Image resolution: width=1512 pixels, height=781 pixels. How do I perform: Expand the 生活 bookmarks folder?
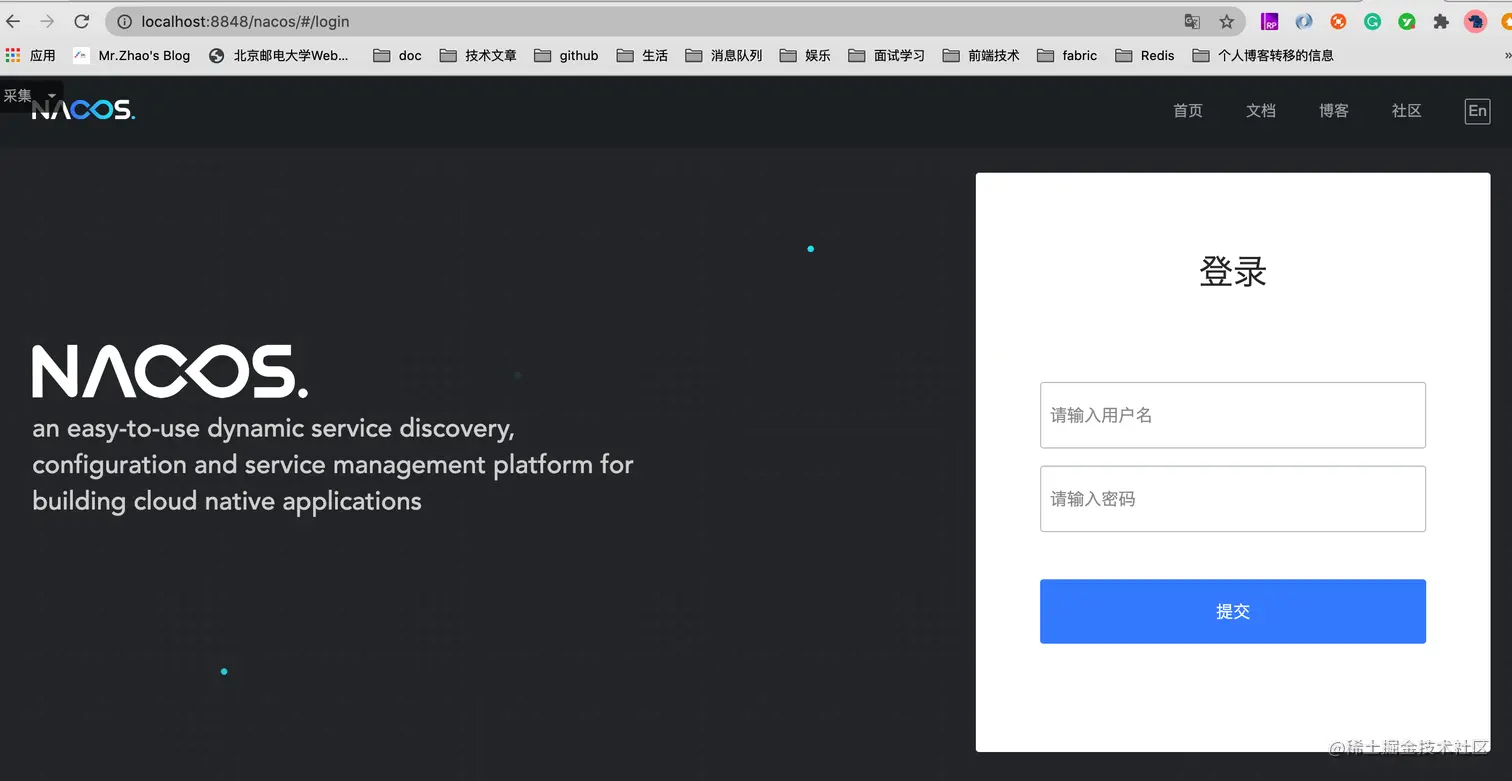[x=642, y=56]
